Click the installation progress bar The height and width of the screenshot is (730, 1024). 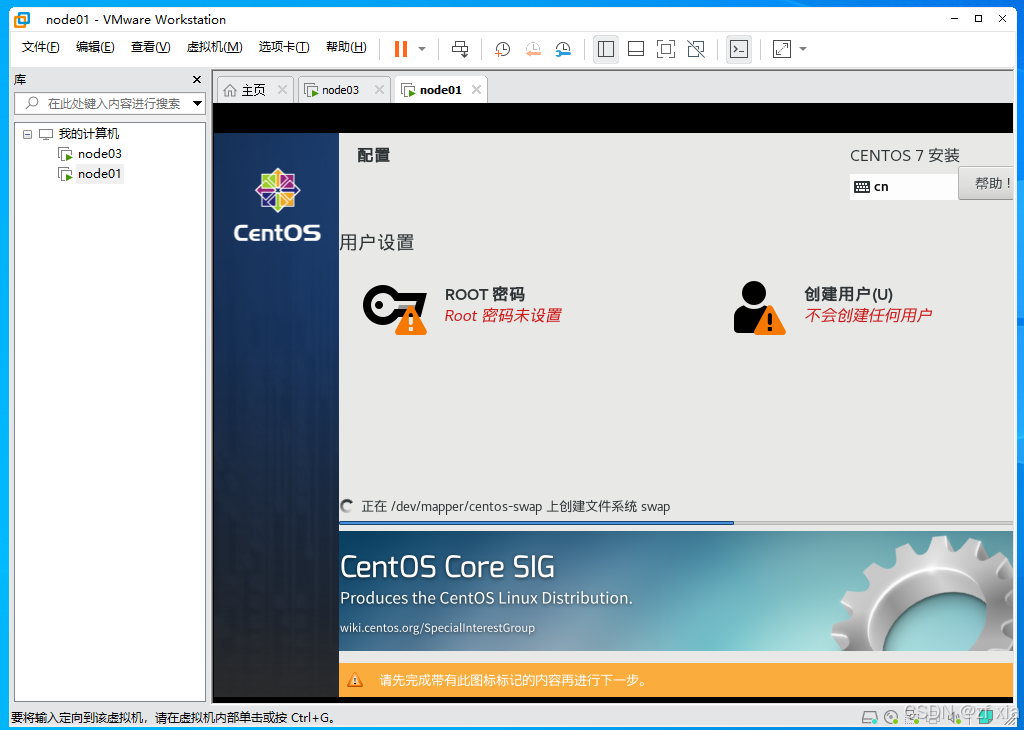point(676,523)
